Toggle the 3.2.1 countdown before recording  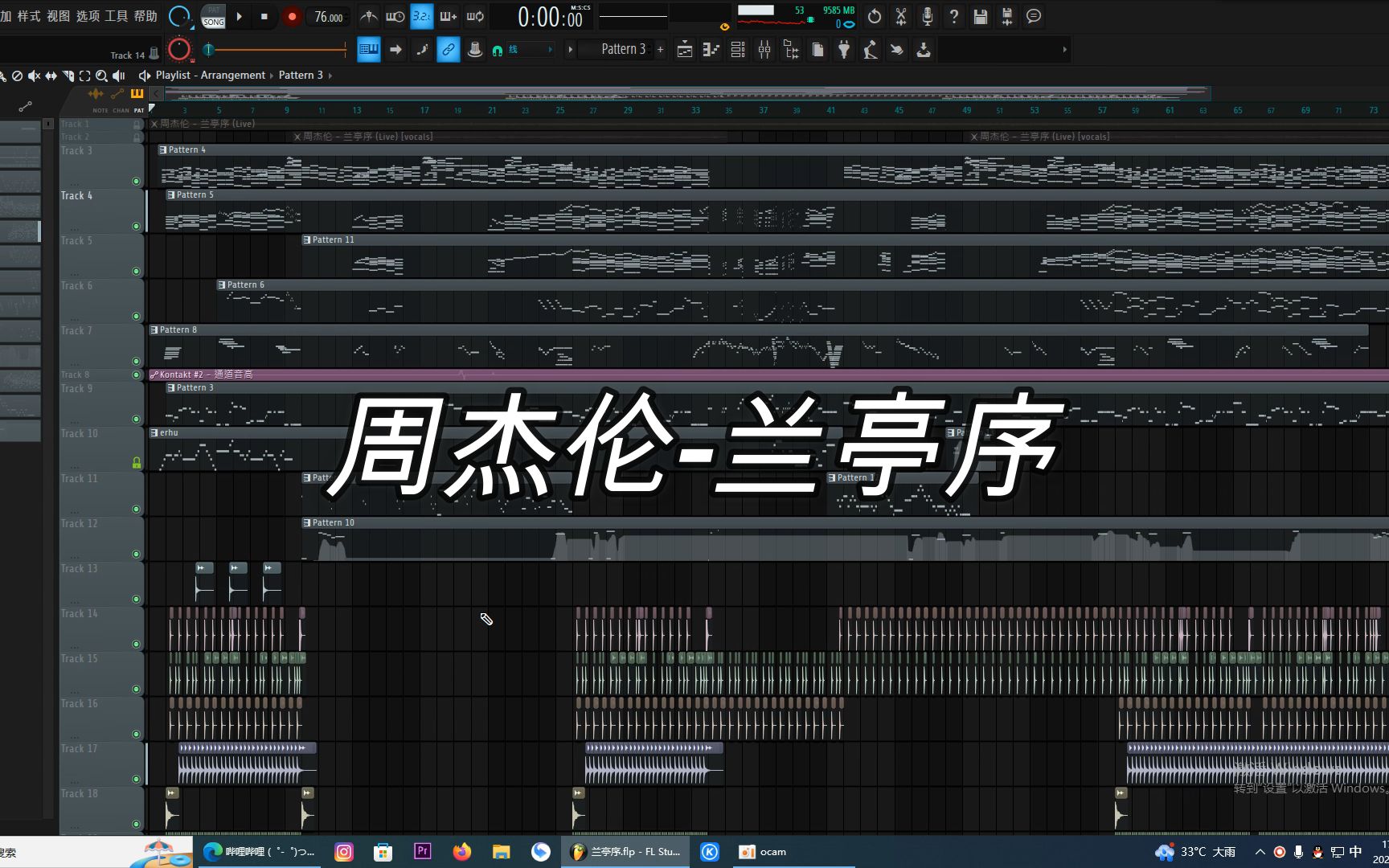pyautogui.click(x=421, y=16)
